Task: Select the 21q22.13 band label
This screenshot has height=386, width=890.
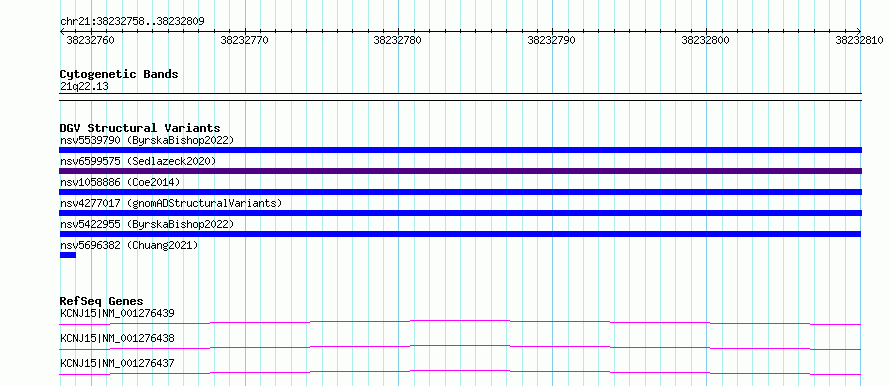Action: (x=84, y=87)
